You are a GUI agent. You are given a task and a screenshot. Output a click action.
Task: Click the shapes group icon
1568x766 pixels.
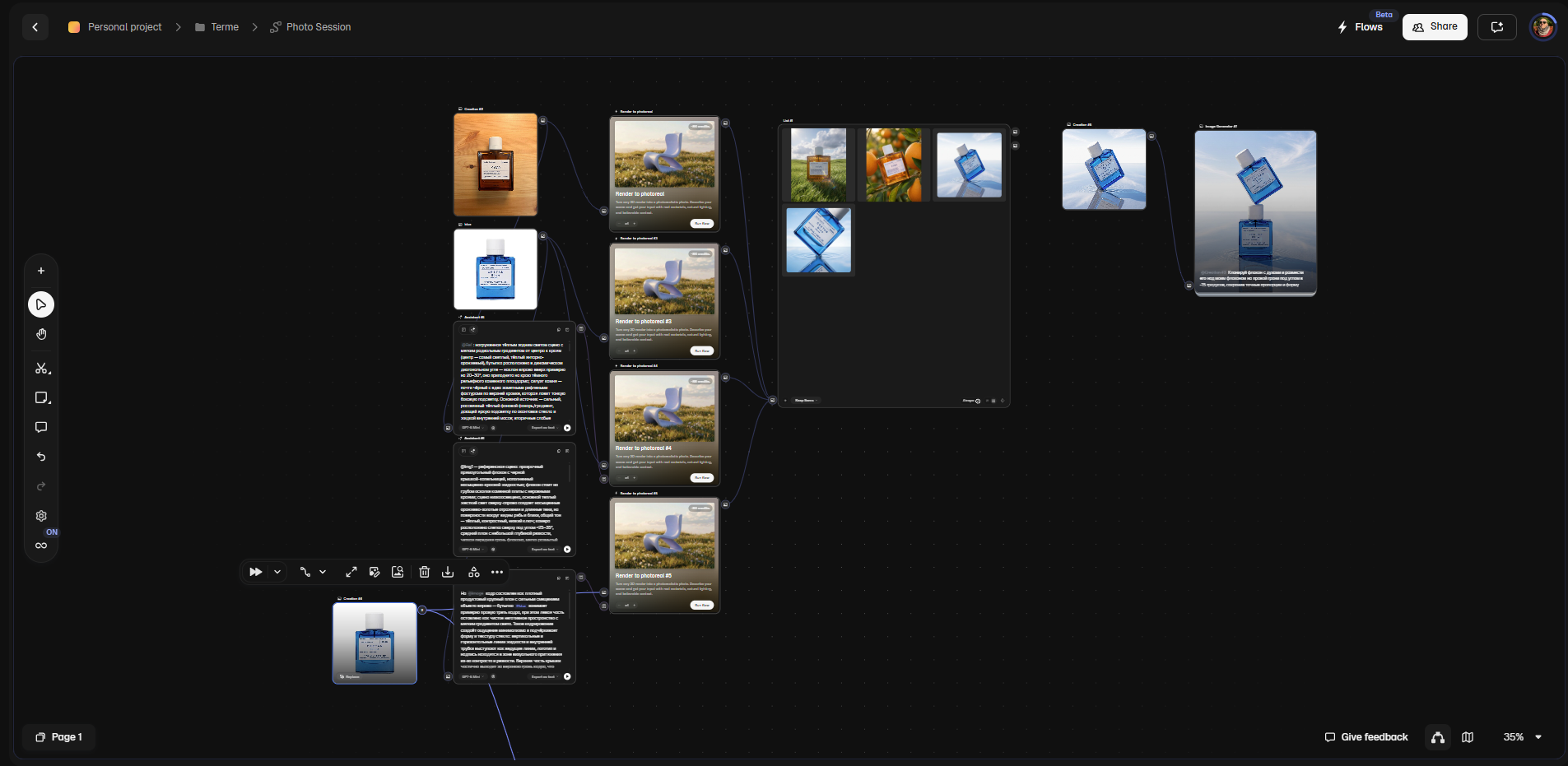click(x=474, y=572)
